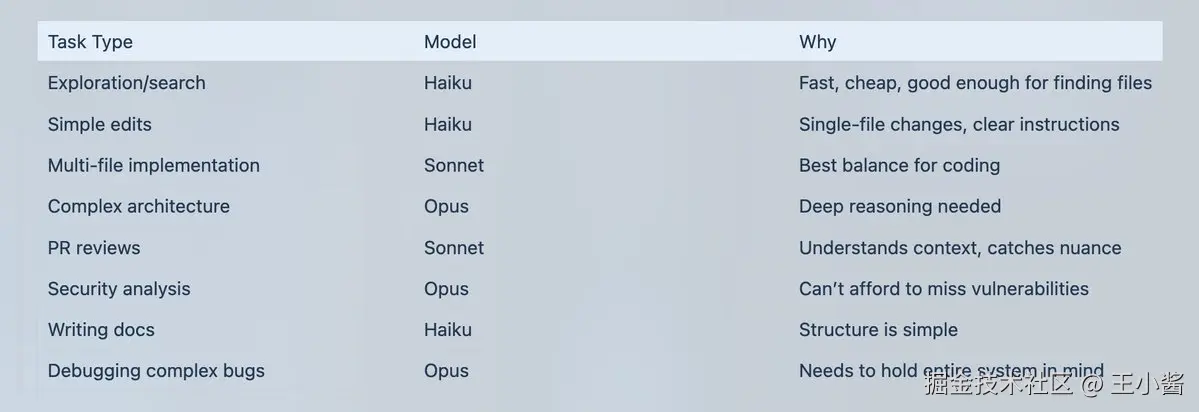Click Haiku in the Exploration/search row

tap(448, 83)
